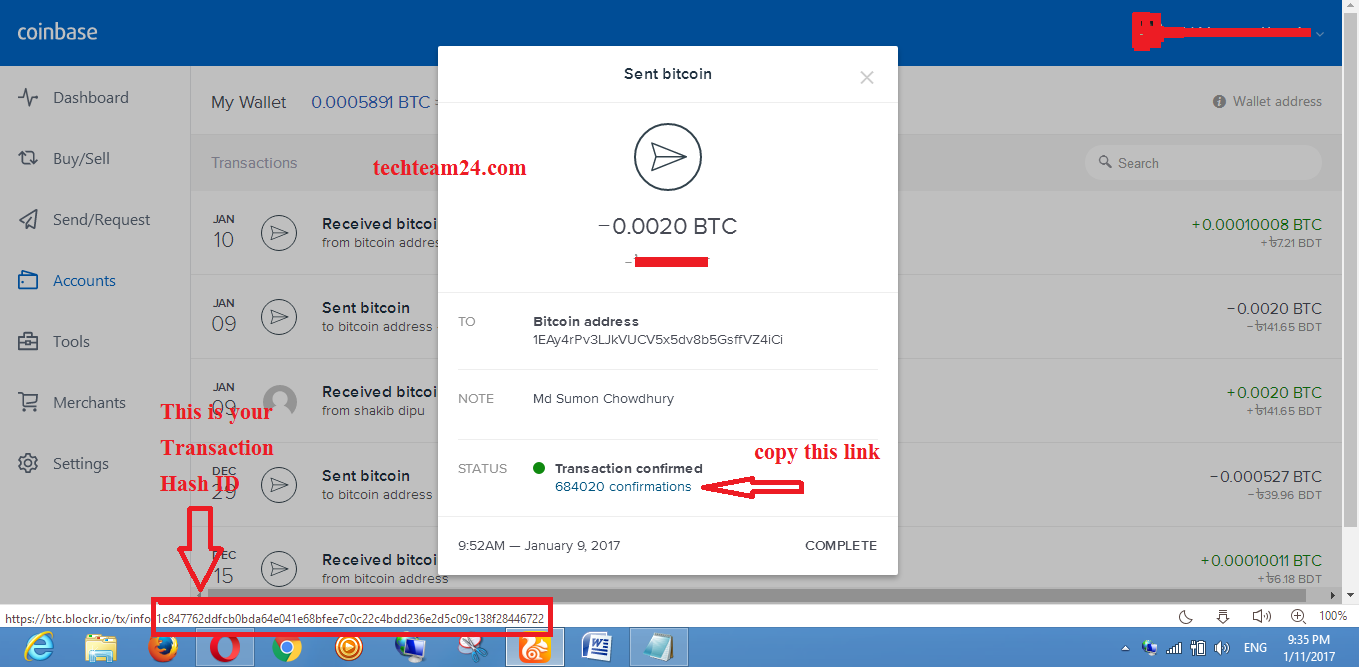Click the COMPLETE status label
Viewport: 1359px width, 667px height.
[x=840, y=546]
